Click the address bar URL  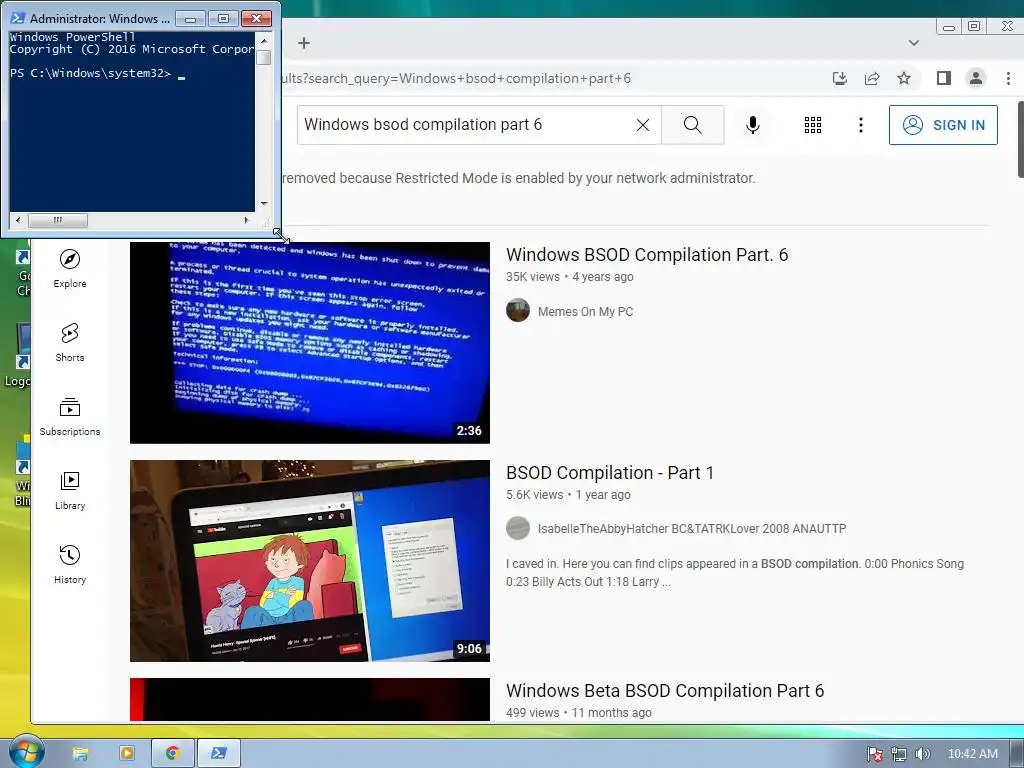[457, 78]
